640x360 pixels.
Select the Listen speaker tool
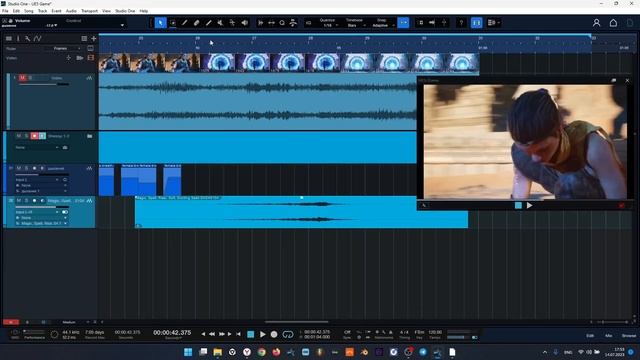point(244,23)
